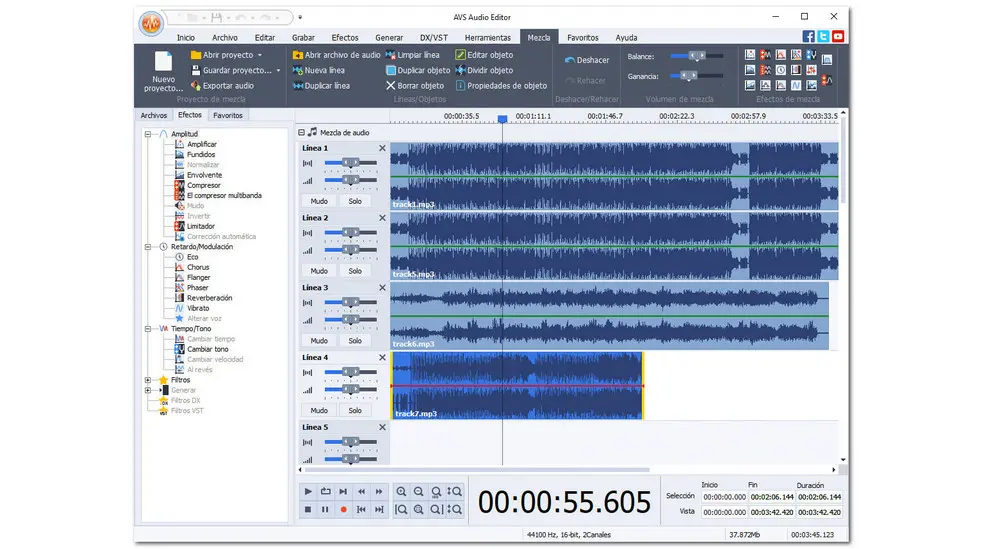
Task: Click the Línea 1 pan slider
Action: coord(350,163)
